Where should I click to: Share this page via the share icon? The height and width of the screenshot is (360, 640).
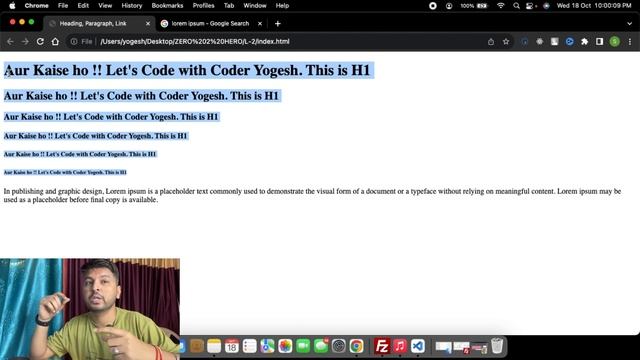point(491,42)
